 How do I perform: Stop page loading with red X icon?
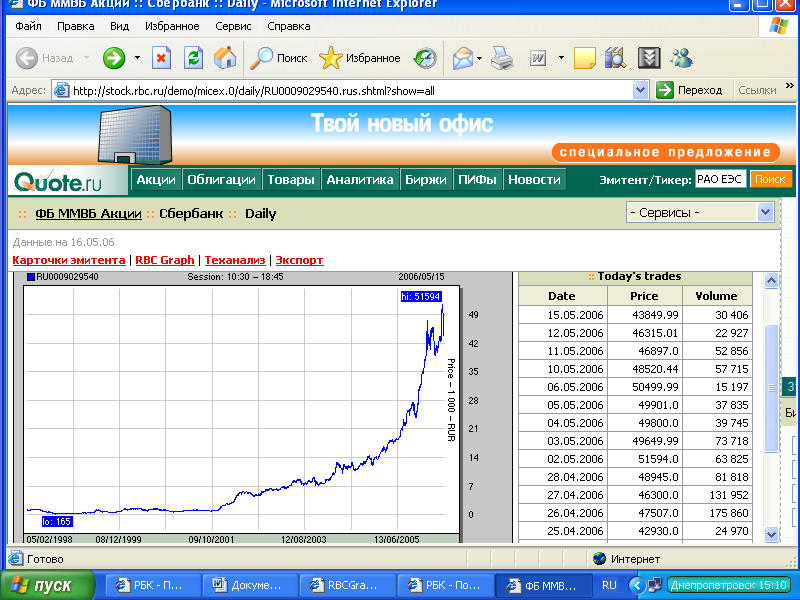coord(161,58)
